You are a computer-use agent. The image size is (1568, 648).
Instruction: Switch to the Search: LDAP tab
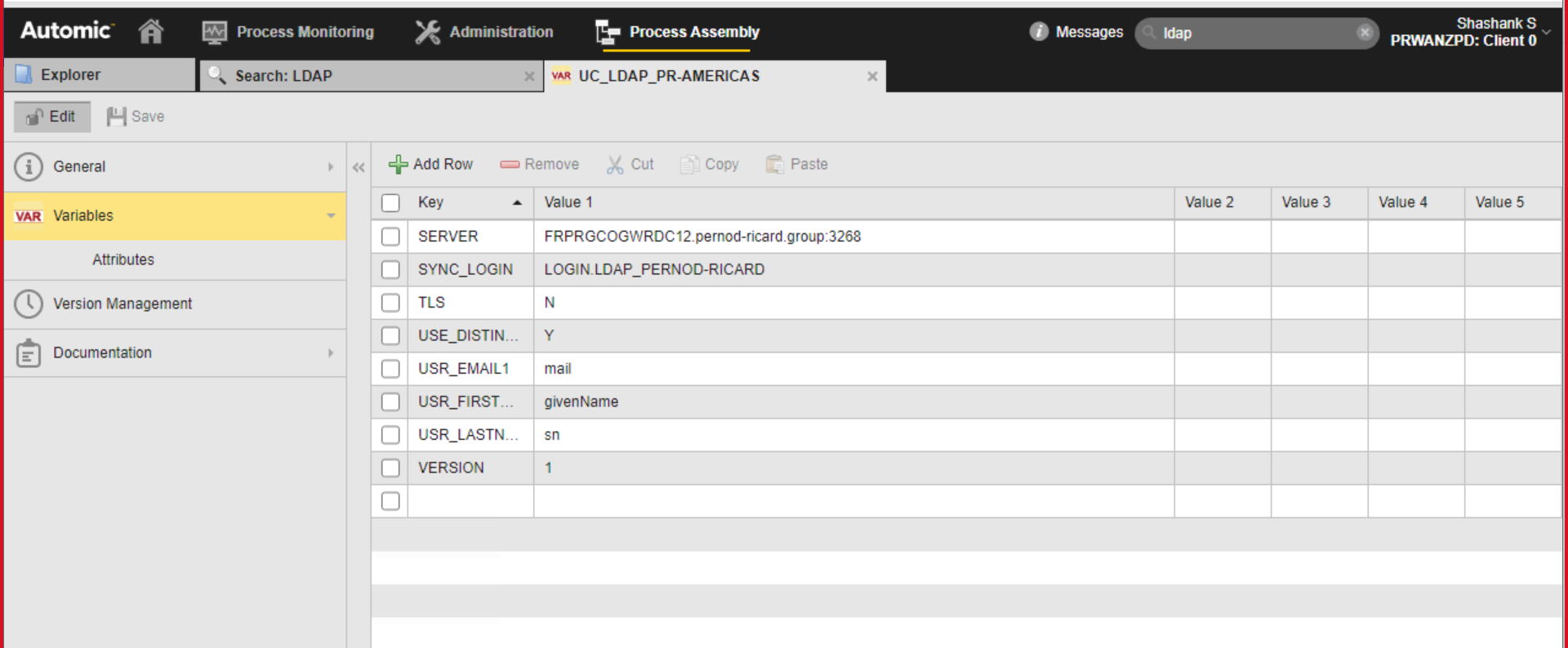tap(371, 76)
